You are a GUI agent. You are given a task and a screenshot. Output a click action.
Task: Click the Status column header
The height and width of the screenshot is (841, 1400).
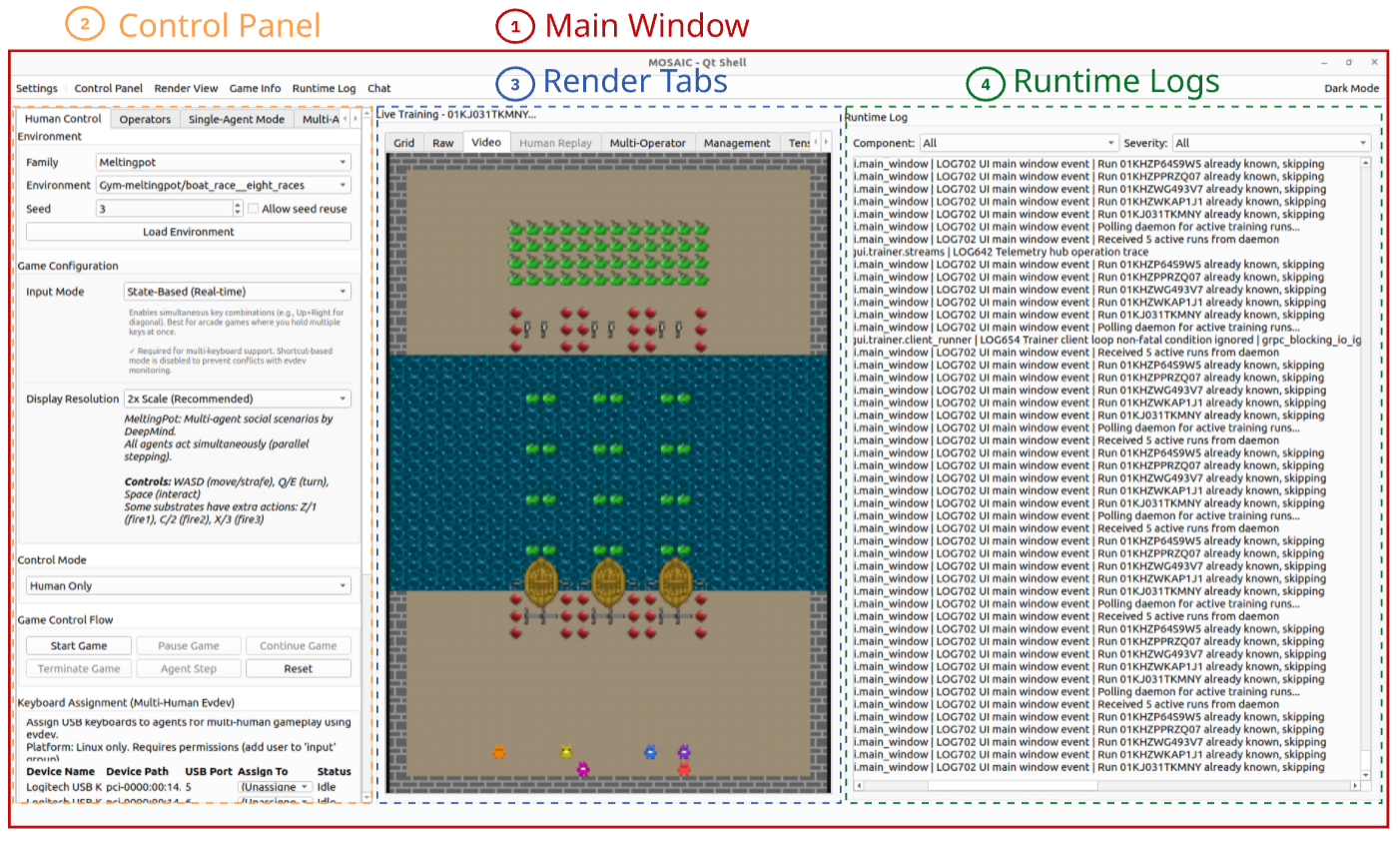(x=335, y=771)
